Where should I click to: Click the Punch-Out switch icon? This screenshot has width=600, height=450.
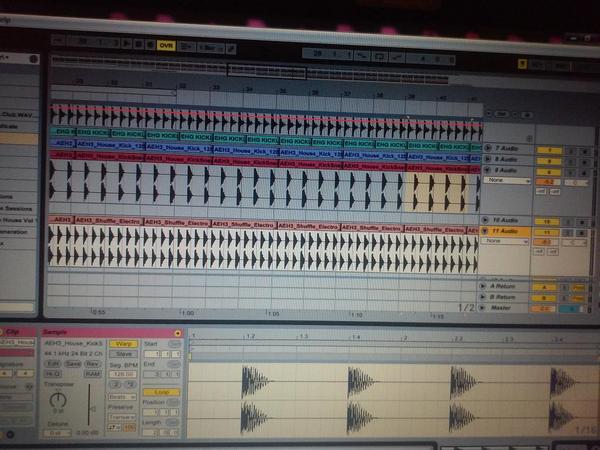pyautogui.click(x=397, y=57)
